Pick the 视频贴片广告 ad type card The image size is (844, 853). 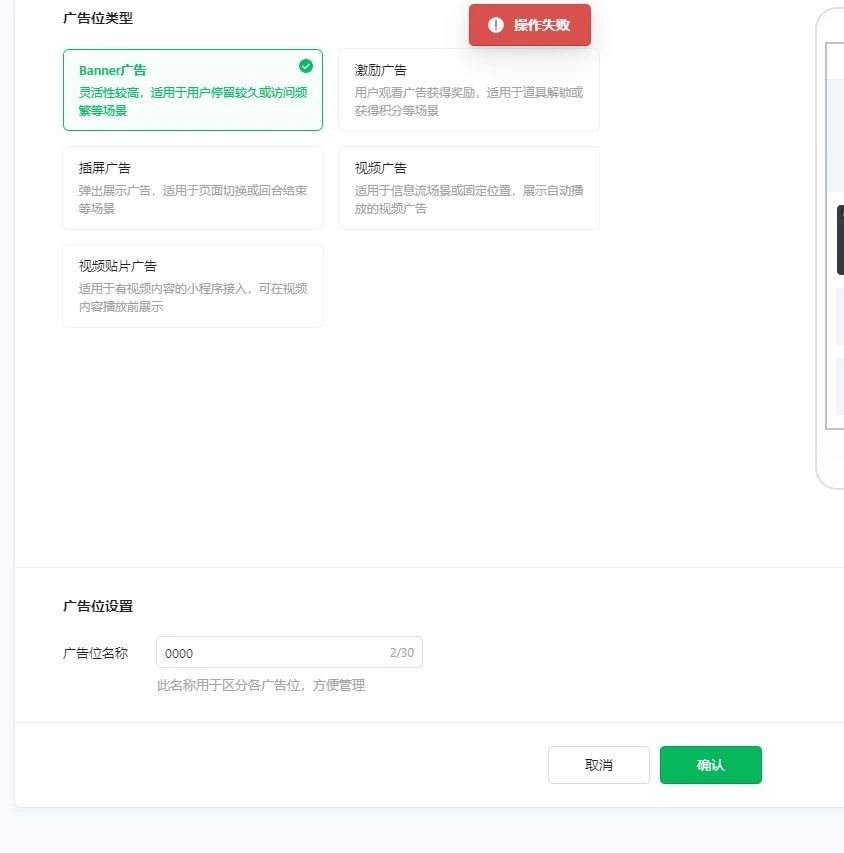click(193, 286)
